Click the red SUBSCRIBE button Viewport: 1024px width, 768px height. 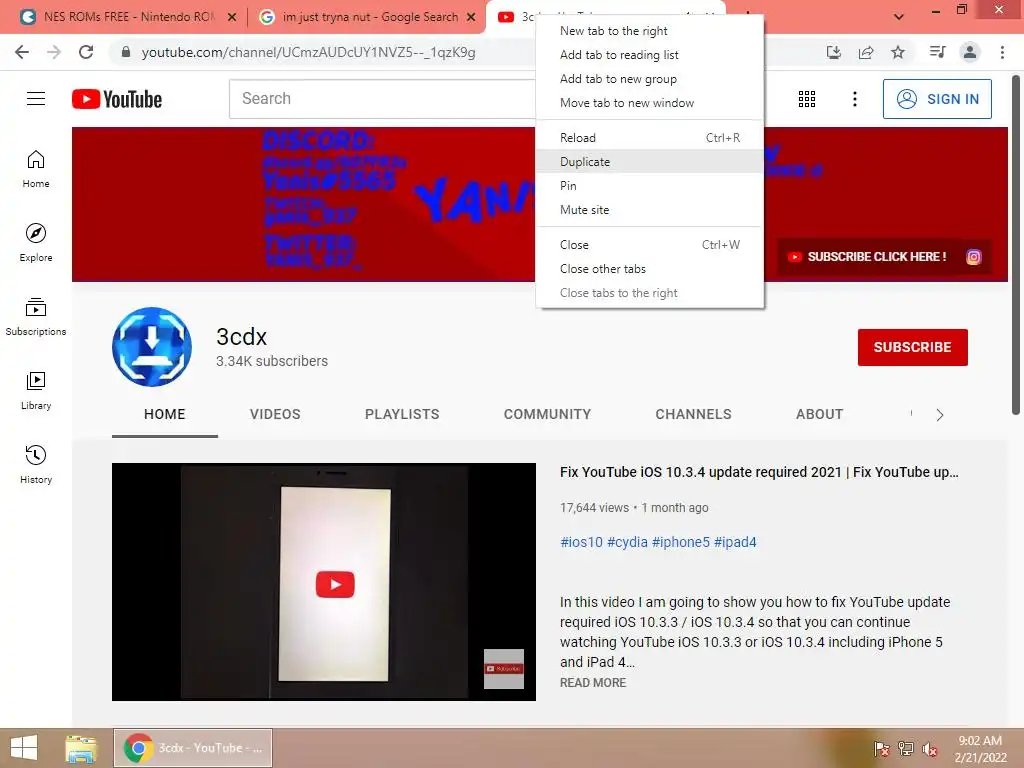pyautogui.click(x=912, y=347)
